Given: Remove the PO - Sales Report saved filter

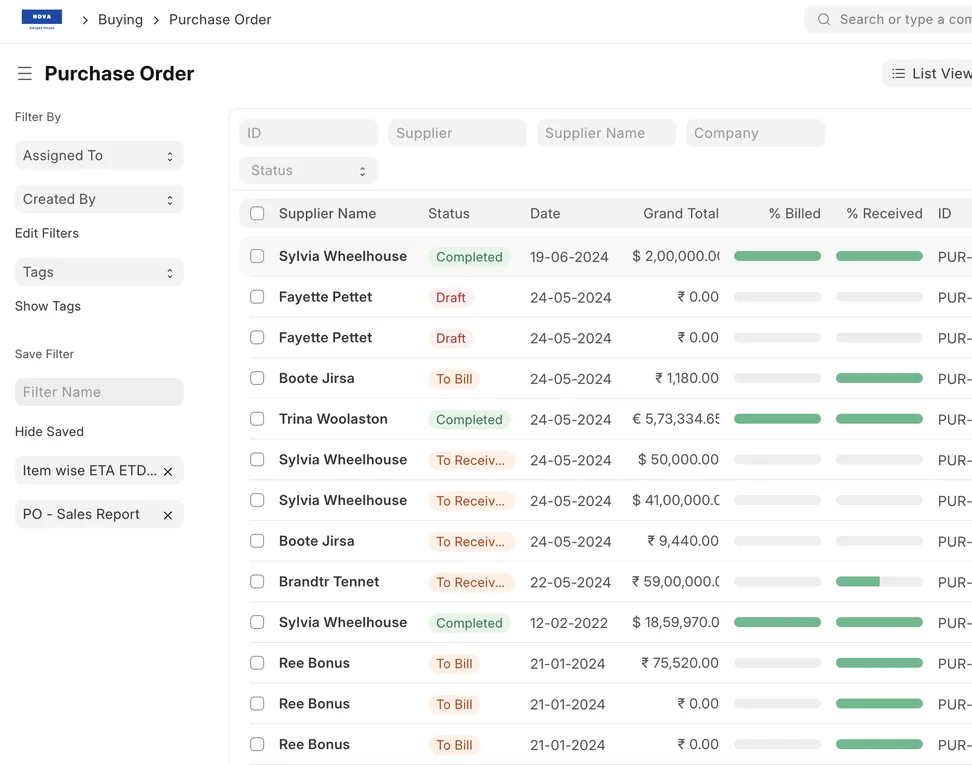Looking at the screenshot, I should point(168,515).
